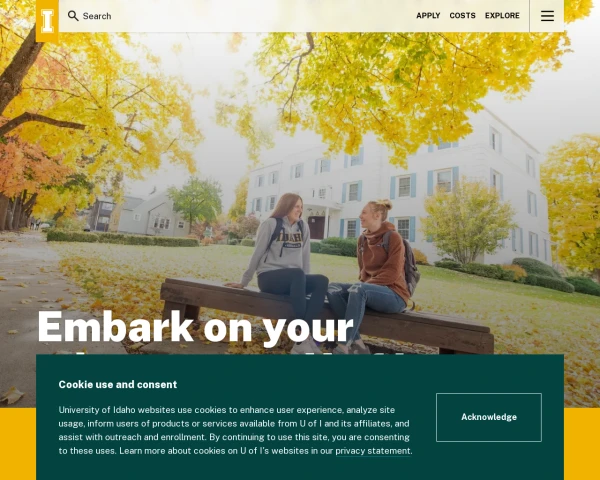The width and height of the screenshot is (600, 480).
Task: Open the privacy statement link
Action: pos(373,451)
